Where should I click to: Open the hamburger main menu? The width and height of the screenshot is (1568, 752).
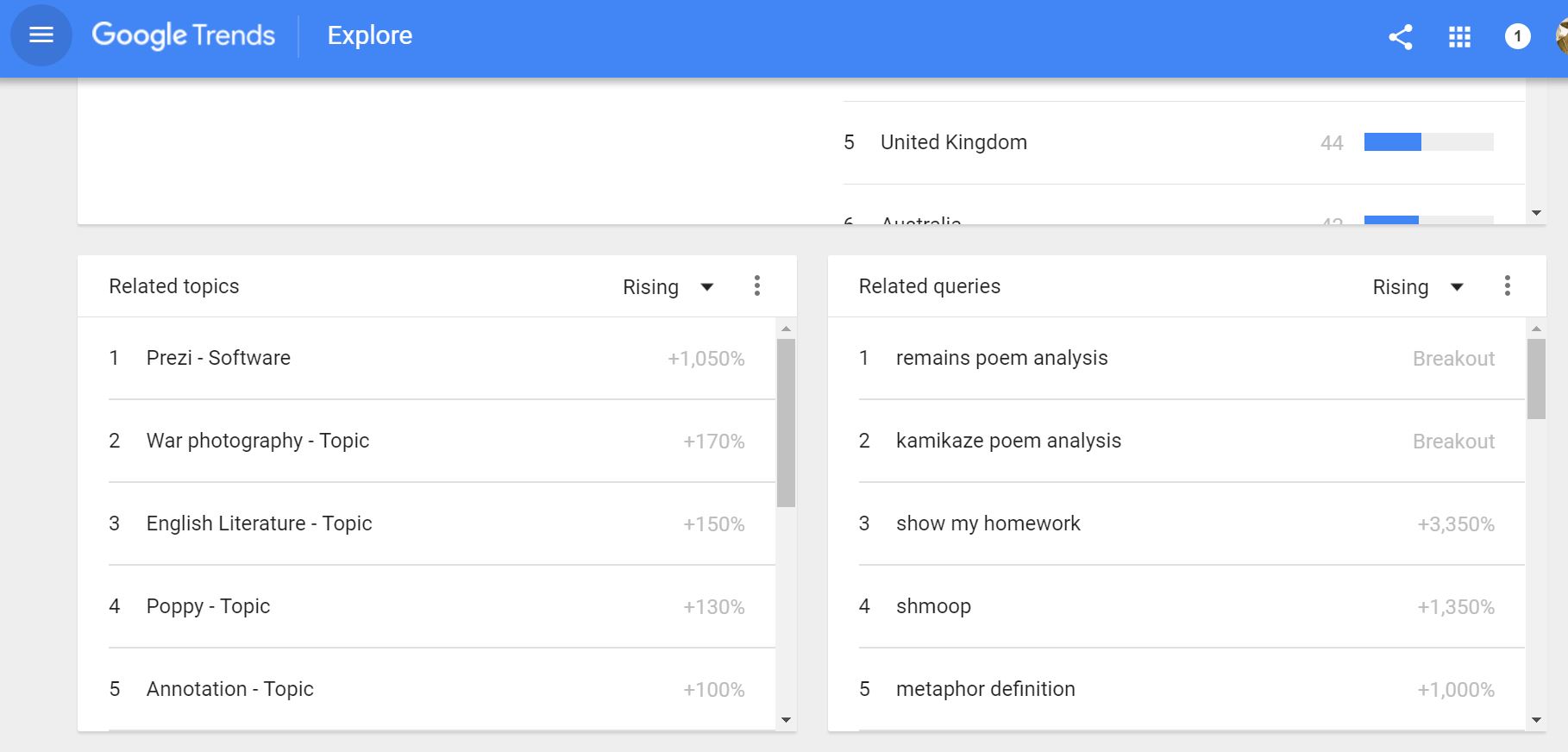41,35
